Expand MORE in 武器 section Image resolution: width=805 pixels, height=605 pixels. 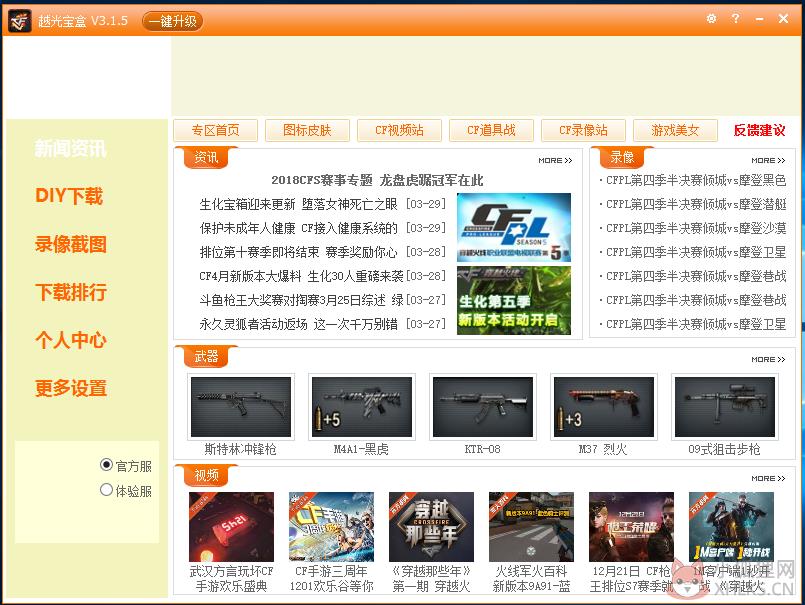click(x=768, y=360)
